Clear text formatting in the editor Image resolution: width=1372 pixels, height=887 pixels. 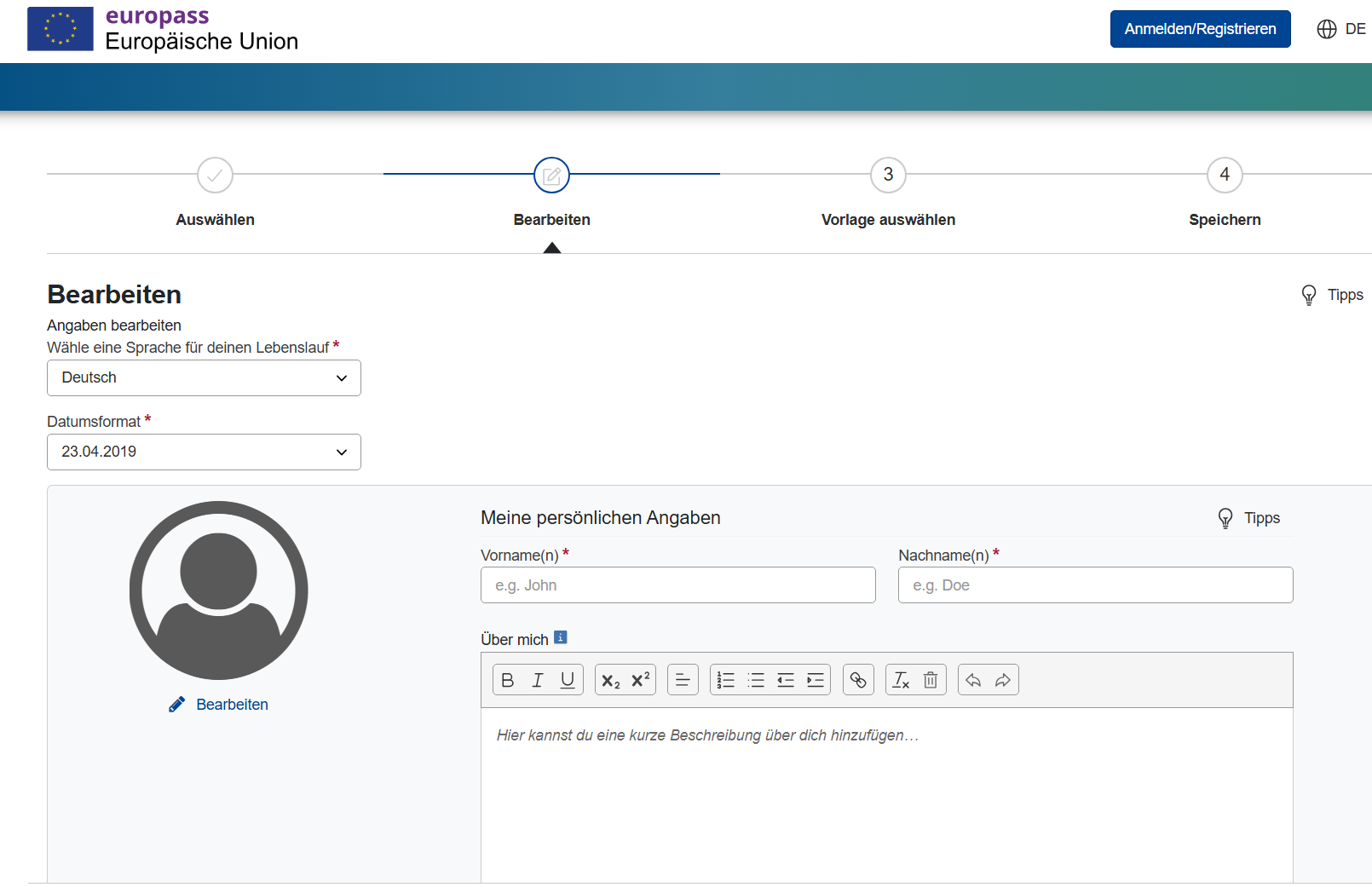coord(901,680)
